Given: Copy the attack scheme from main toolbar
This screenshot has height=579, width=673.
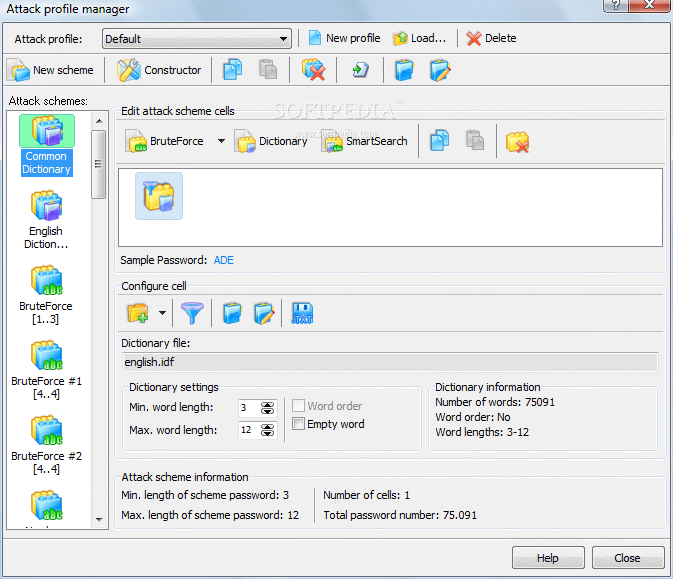Looking at the screenshot, I should pyautogui.click(x=232, y=70).
